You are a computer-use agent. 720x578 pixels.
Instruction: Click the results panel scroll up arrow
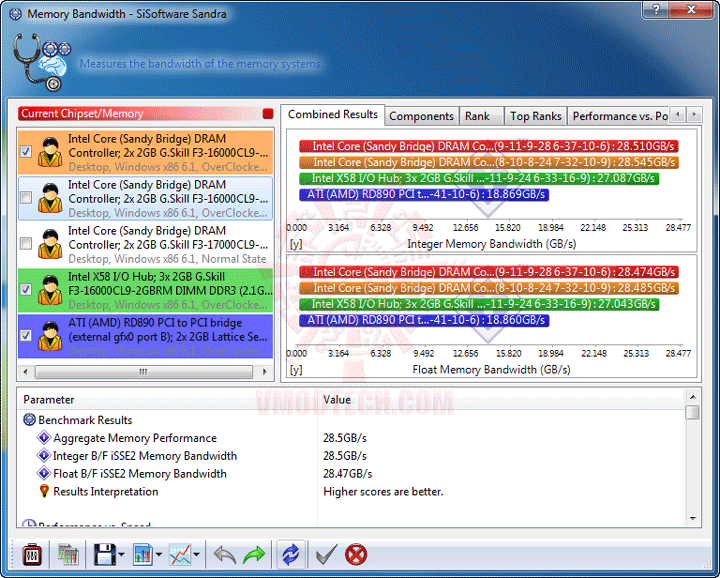692,397
